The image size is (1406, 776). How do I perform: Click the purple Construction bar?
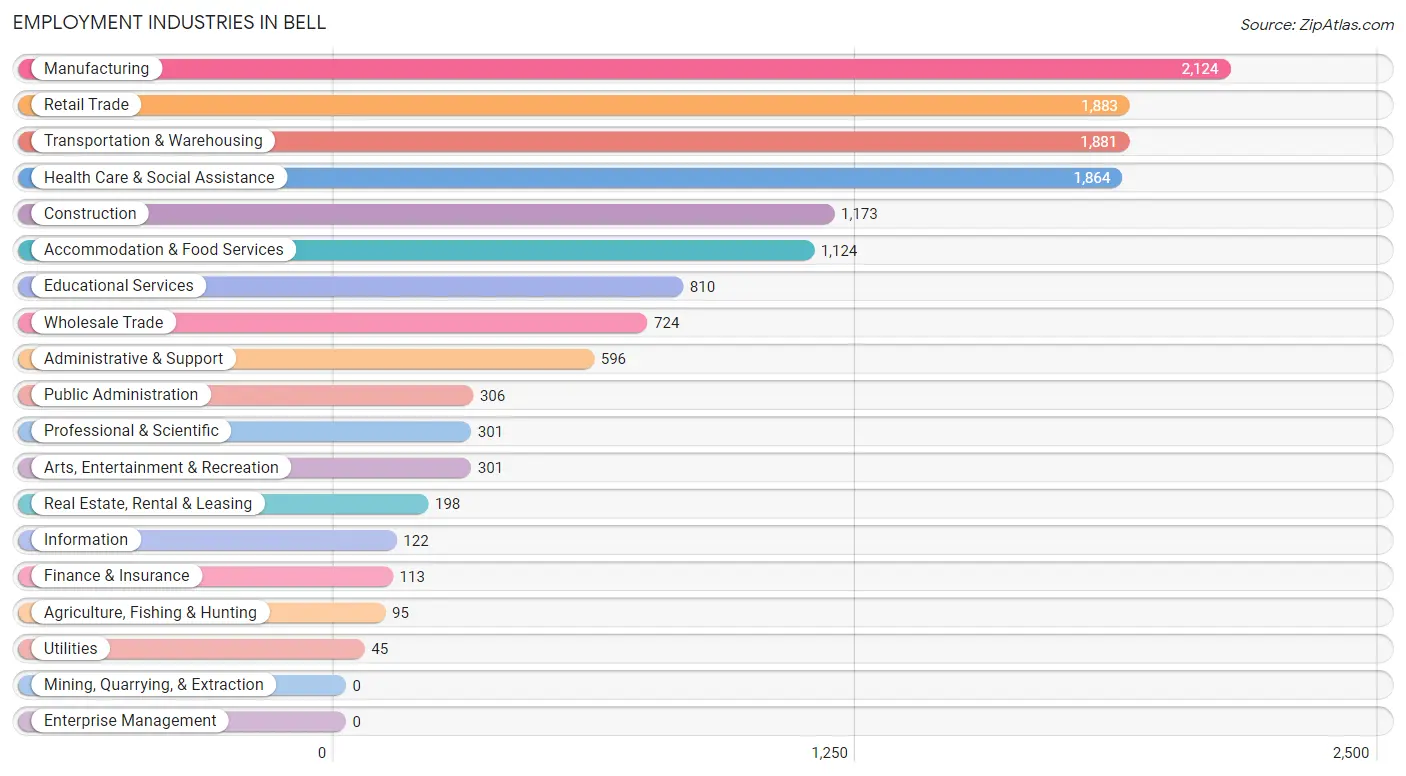coord(426,214)
